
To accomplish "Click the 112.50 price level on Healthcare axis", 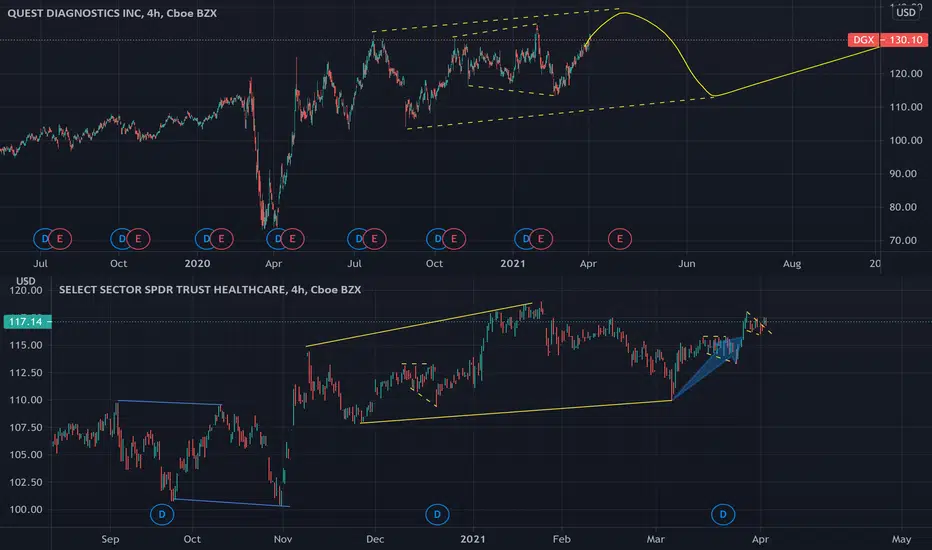I will [26, 372].
